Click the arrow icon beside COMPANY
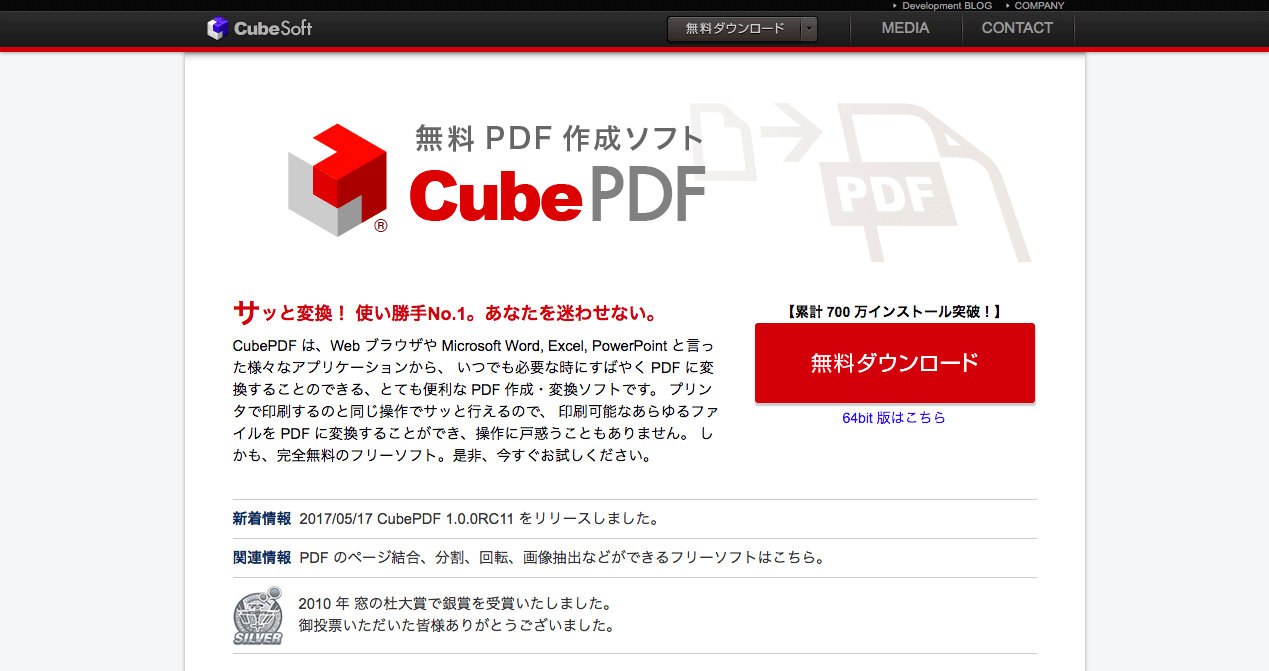 [x=1007, y=5]
